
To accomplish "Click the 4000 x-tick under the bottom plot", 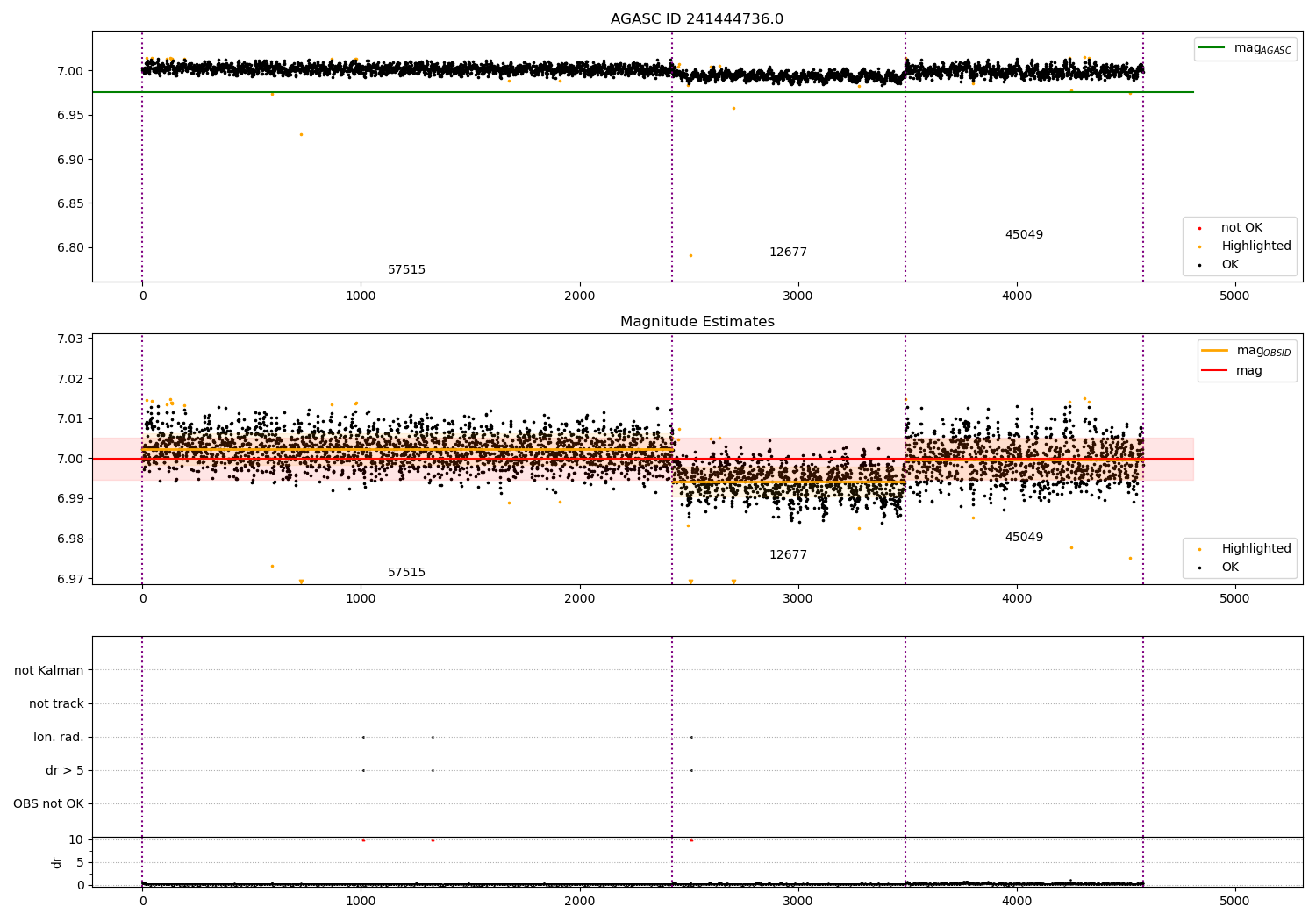I will click(x=1016, y=902).
